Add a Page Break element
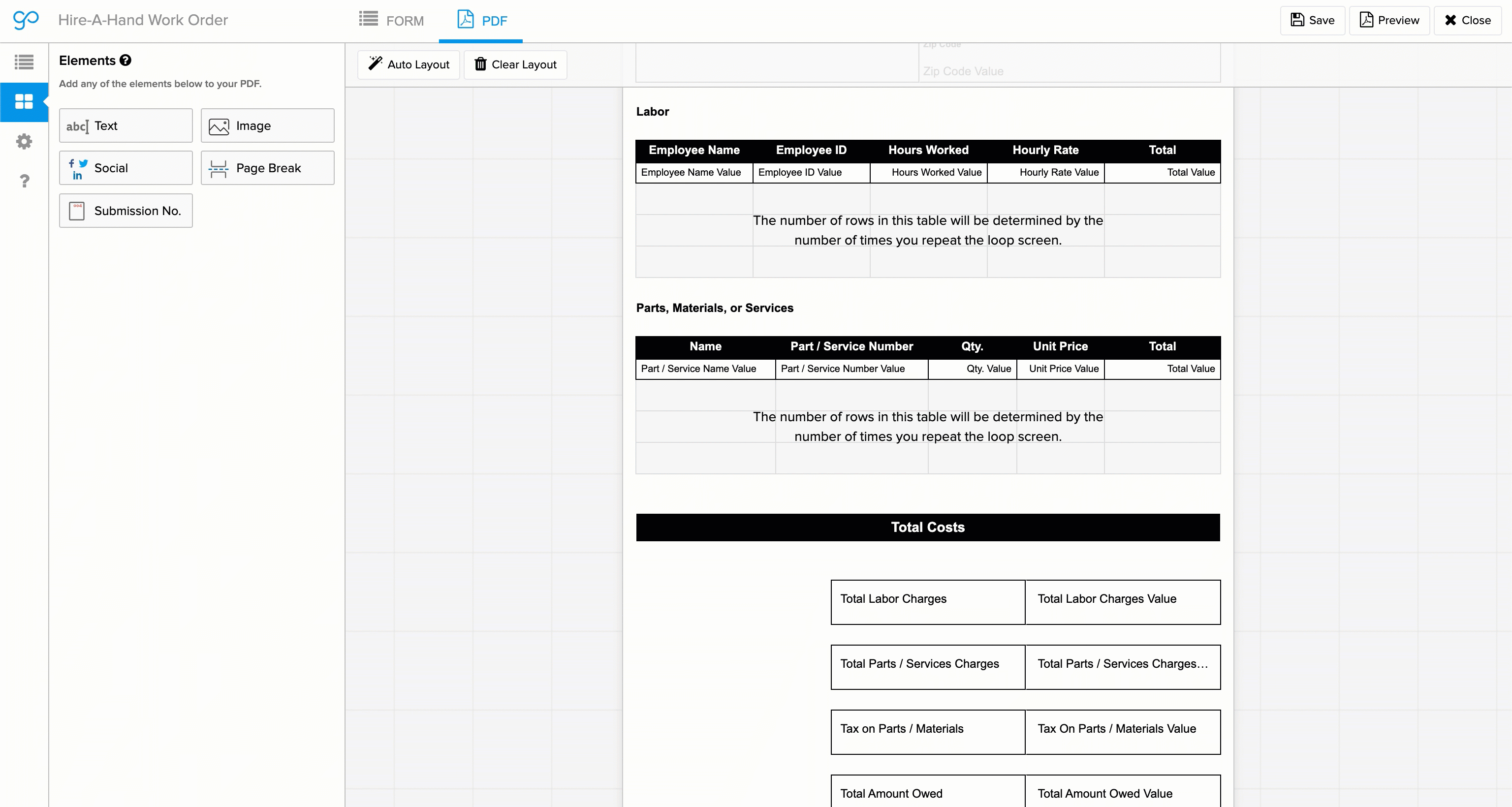The image size is (1512, 807). (268, 168)
